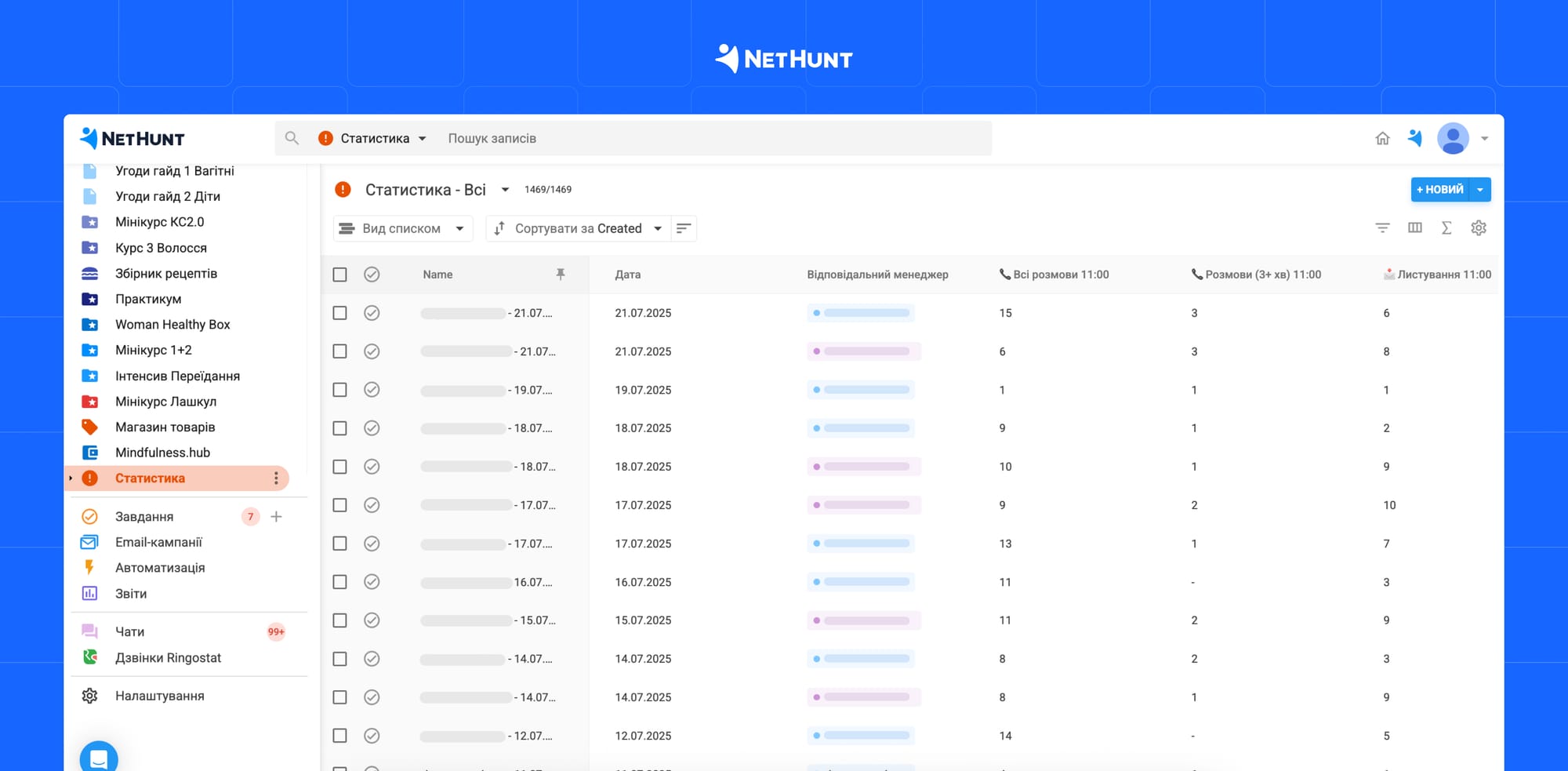Open the Статистика folder dropdown in search bar
Screen dimensions: 1568x771
click(373, 138)
